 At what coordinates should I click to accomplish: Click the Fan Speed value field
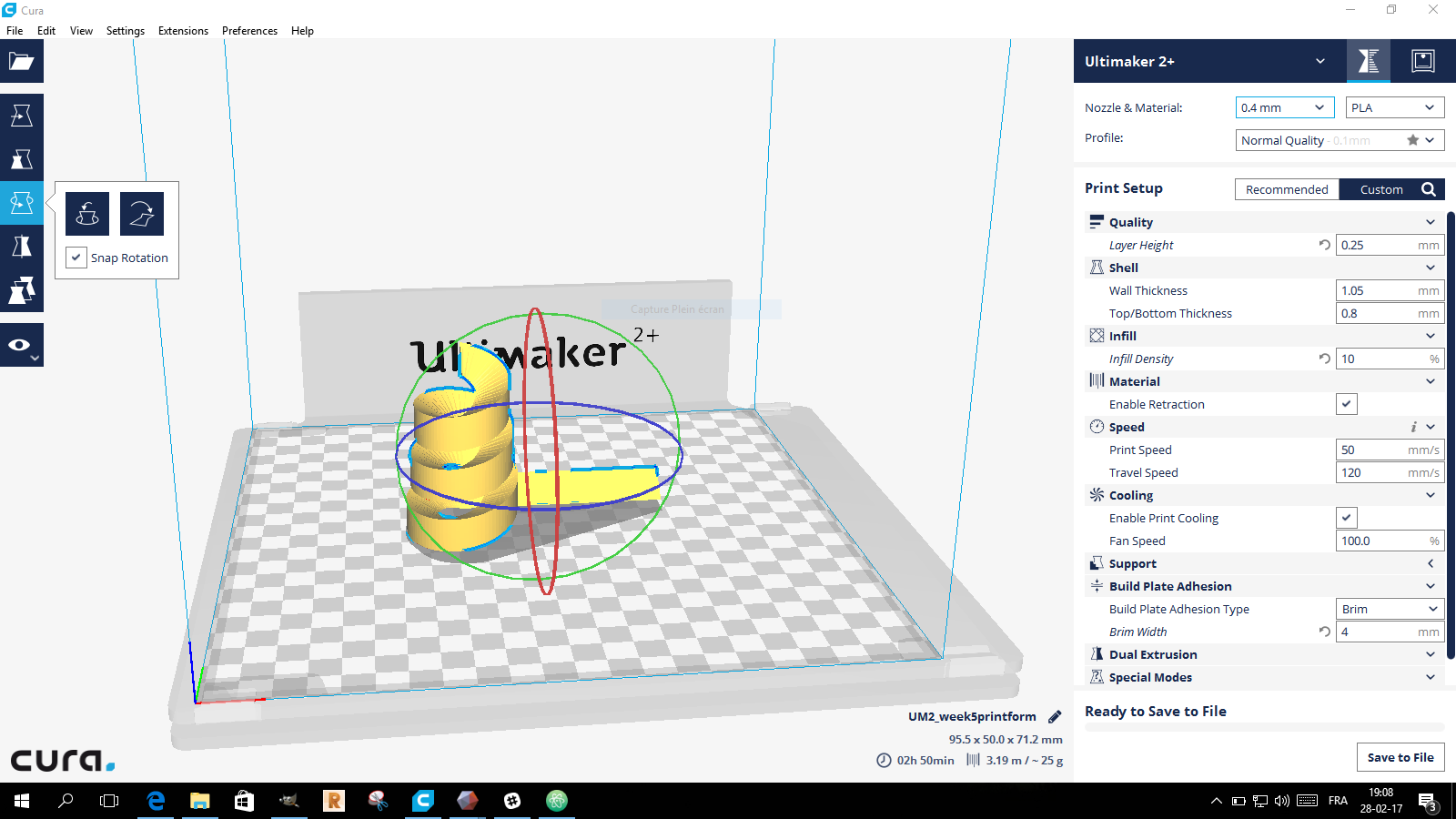click(x=1390, y=541)
